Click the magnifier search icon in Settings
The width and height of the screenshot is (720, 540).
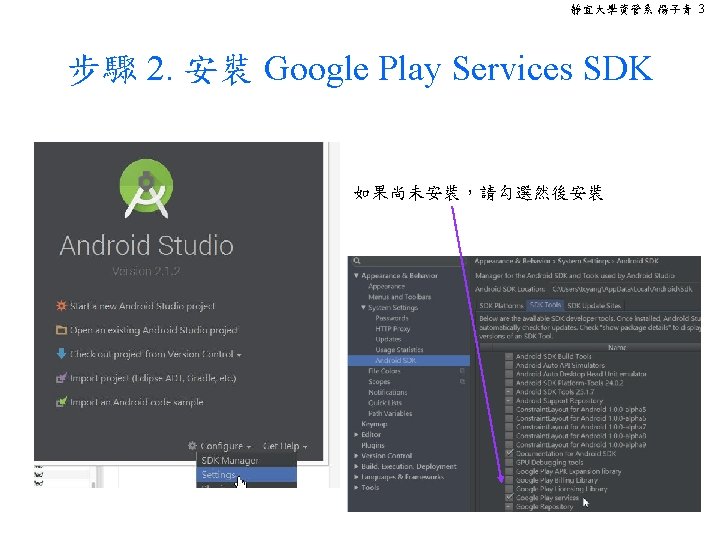(357, 261)
